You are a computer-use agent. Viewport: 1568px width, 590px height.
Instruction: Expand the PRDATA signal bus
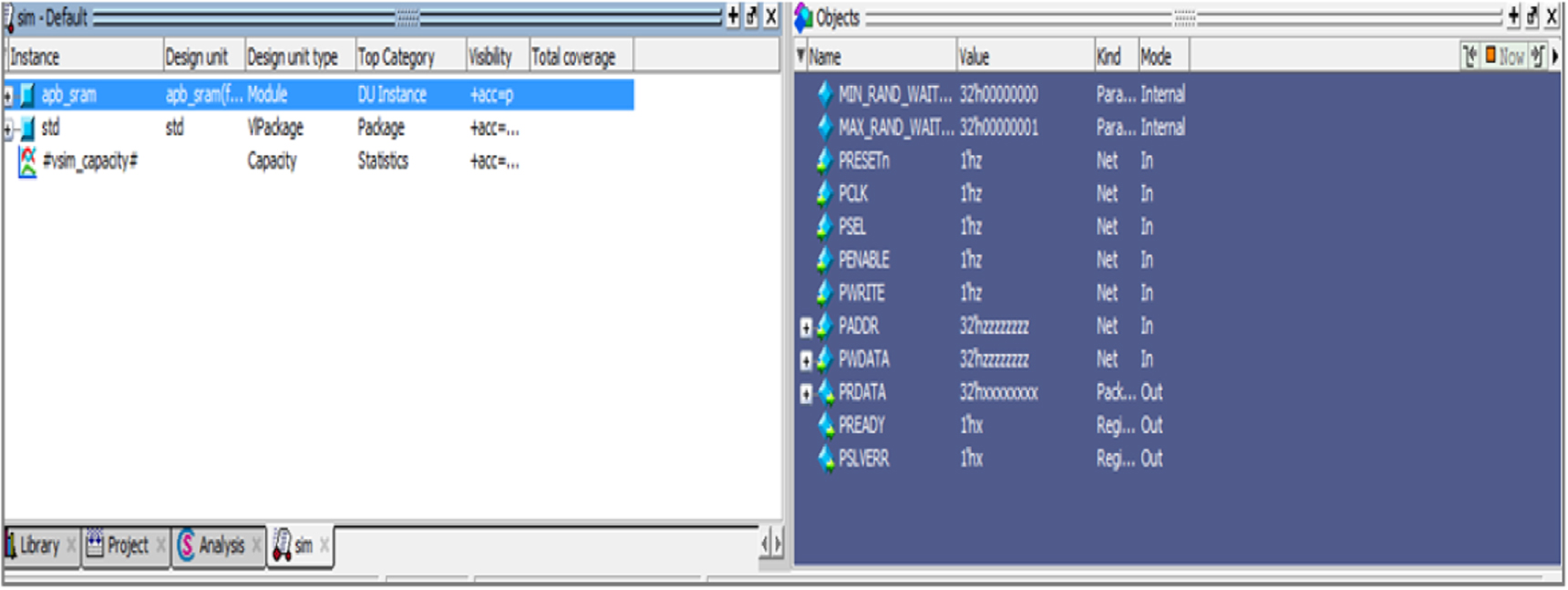806,393
